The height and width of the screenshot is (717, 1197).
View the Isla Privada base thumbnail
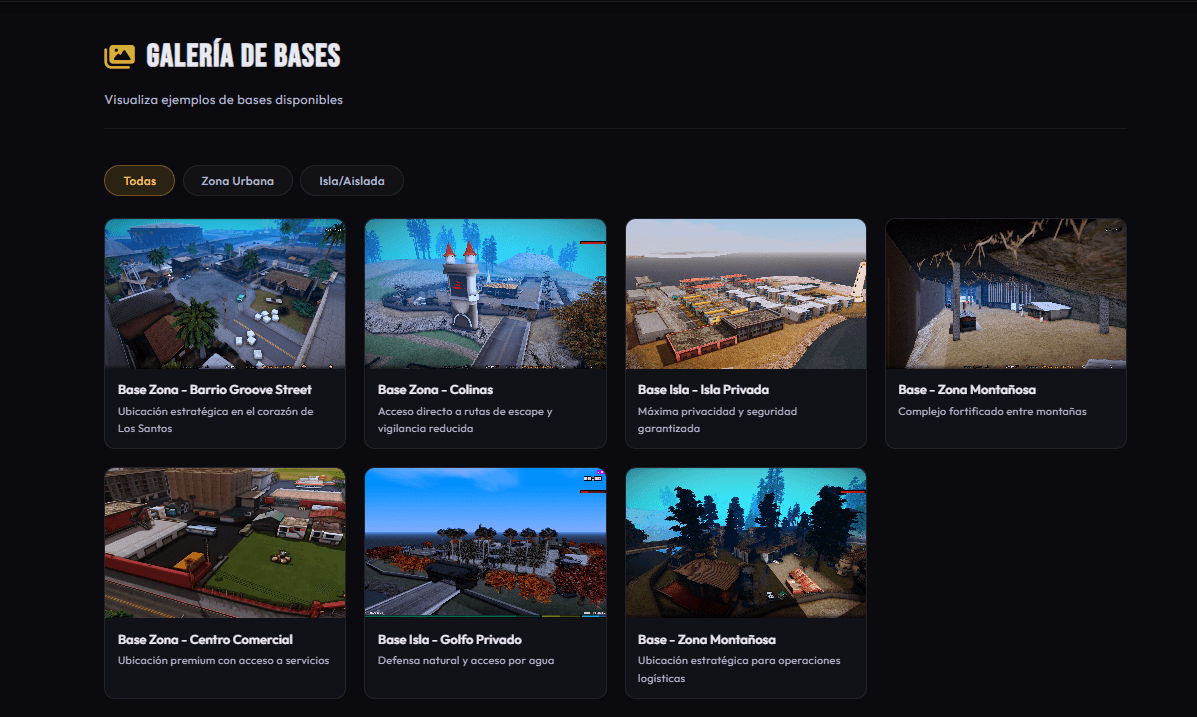[x=746, y=294]
